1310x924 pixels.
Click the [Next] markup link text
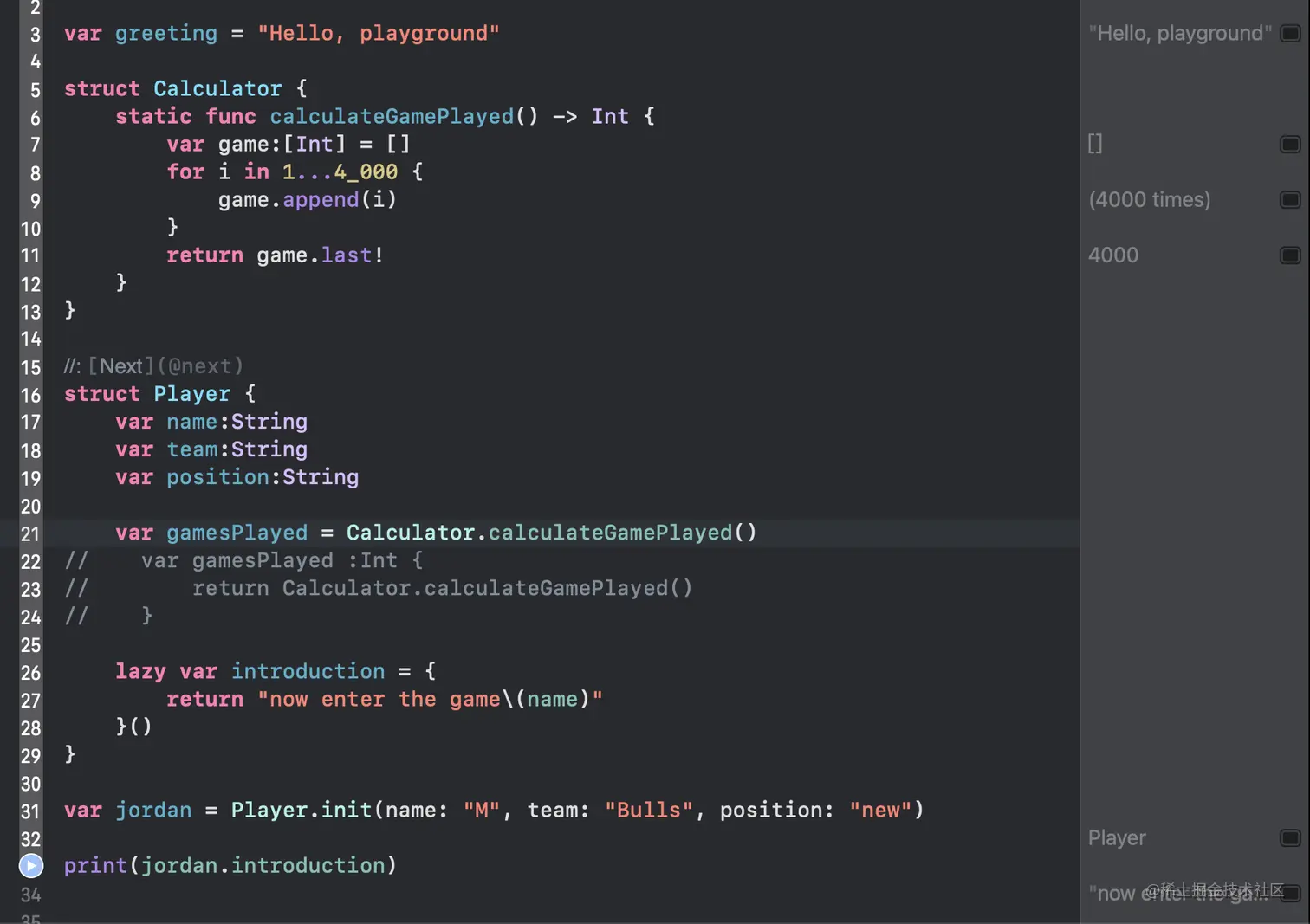pos(120,365)
